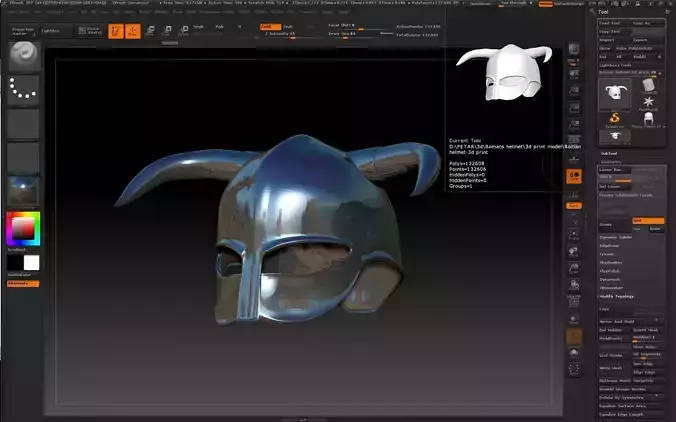Click the Export button in Tool palette

tap(648, 40)
